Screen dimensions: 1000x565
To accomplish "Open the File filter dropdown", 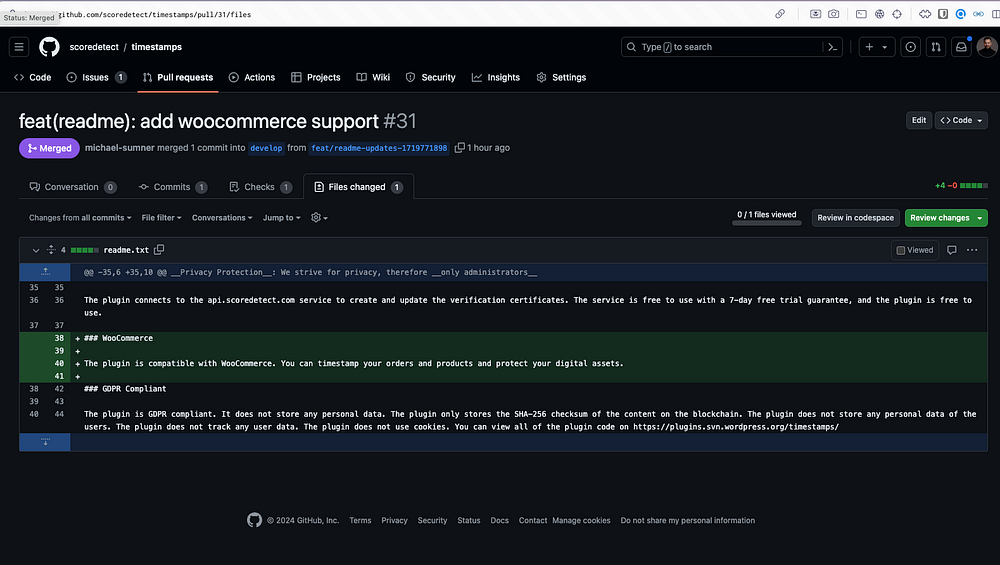I will pos(161,217).
